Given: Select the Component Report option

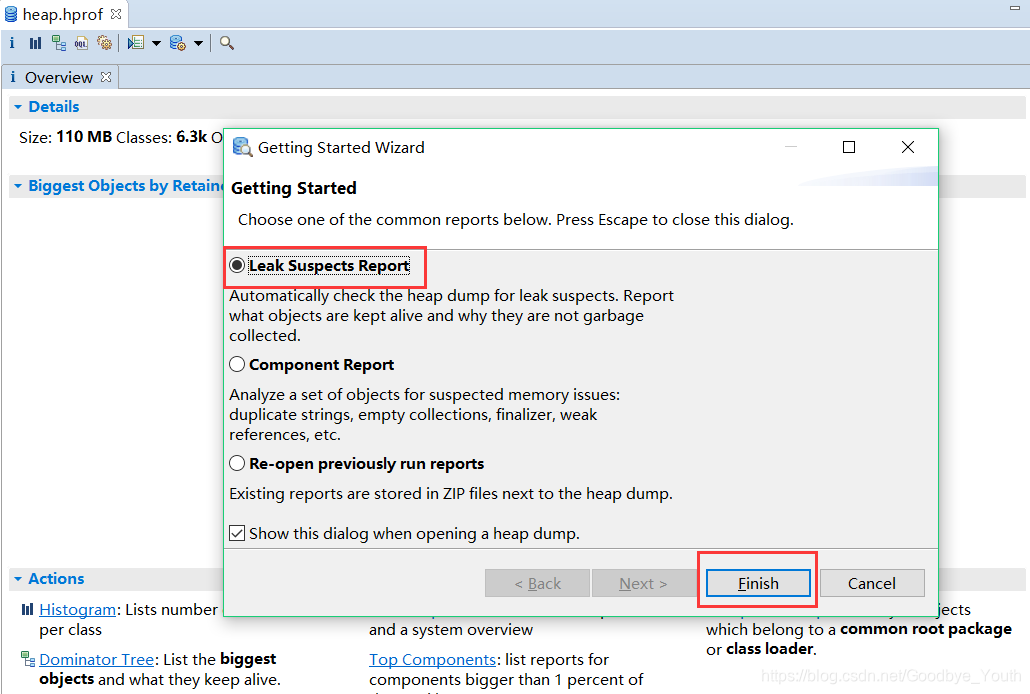Looking at the screenshot, I should (x=312, y=365).
